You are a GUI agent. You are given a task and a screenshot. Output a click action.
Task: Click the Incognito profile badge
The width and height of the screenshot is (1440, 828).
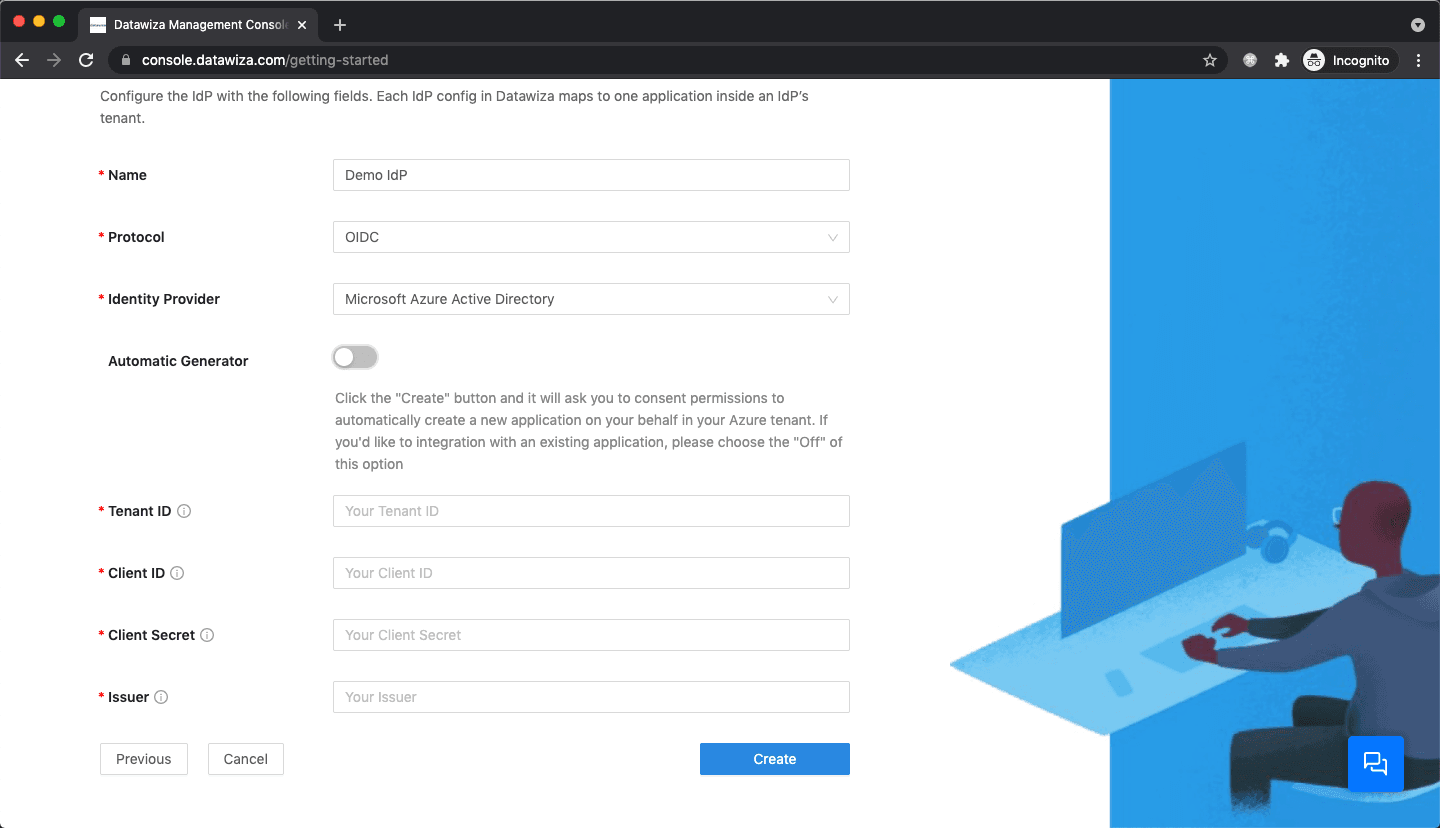[x=1350, y=60]
